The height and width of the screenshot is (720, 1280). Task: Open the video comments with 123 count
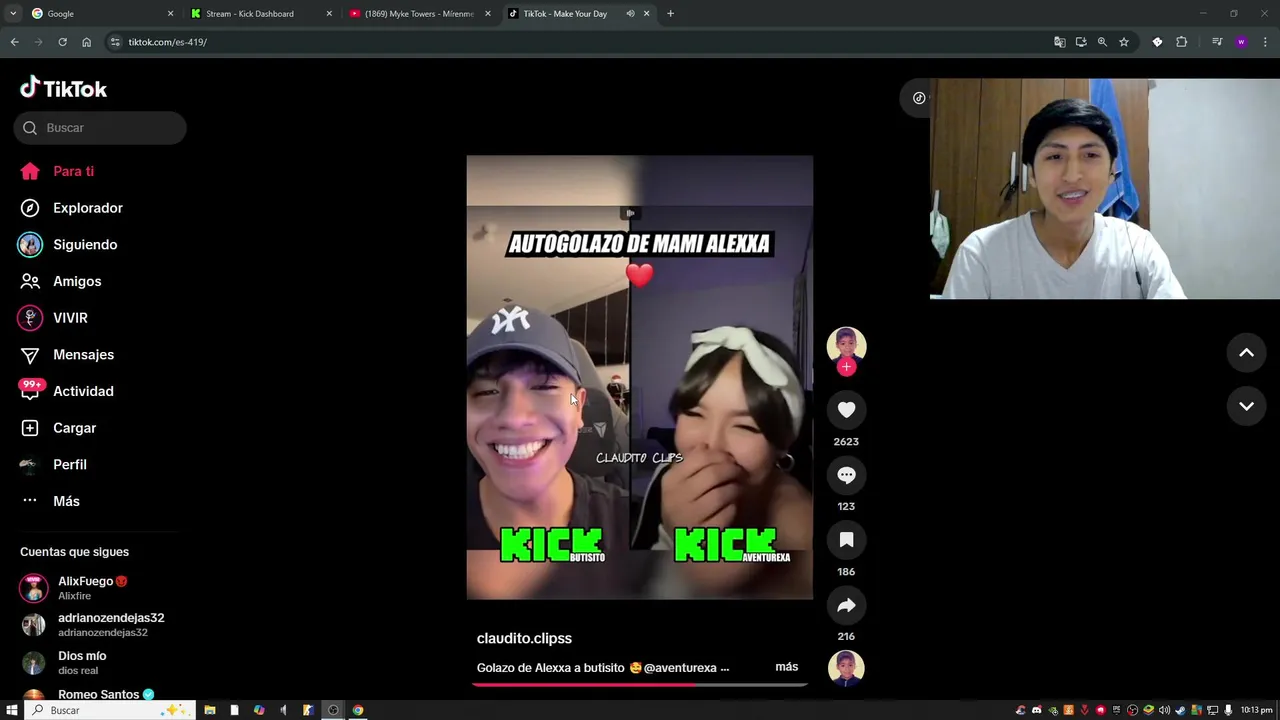846,475
